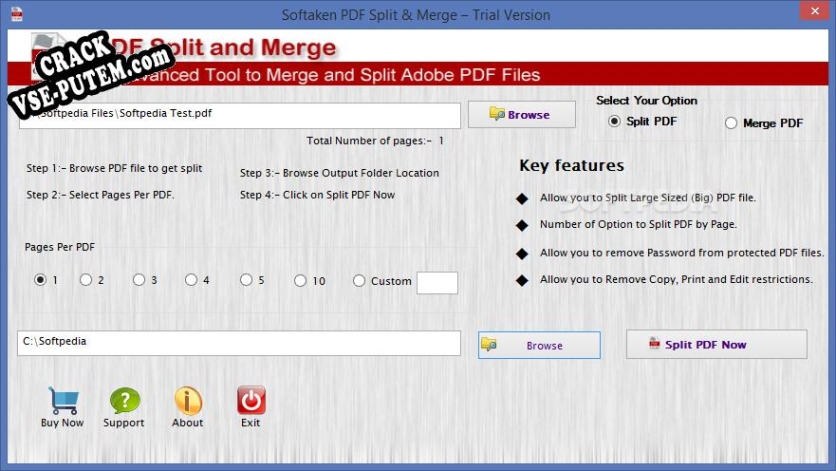Click Browse button next to PDF file path
Viewport: 836px width, 471px height.
click(521, 114)
